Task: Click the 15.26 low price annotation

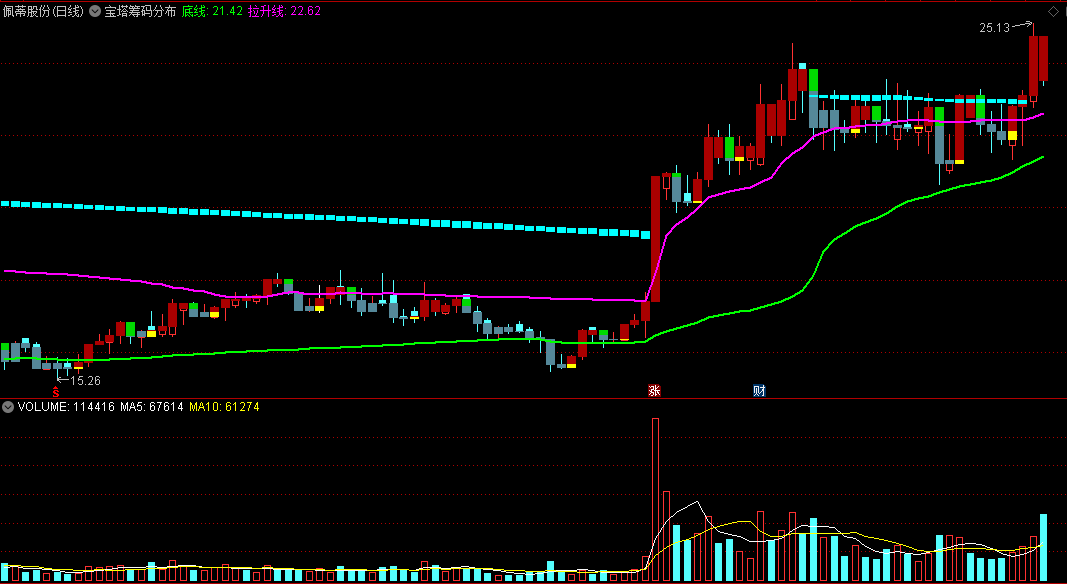Action: (x=86, y=381)
